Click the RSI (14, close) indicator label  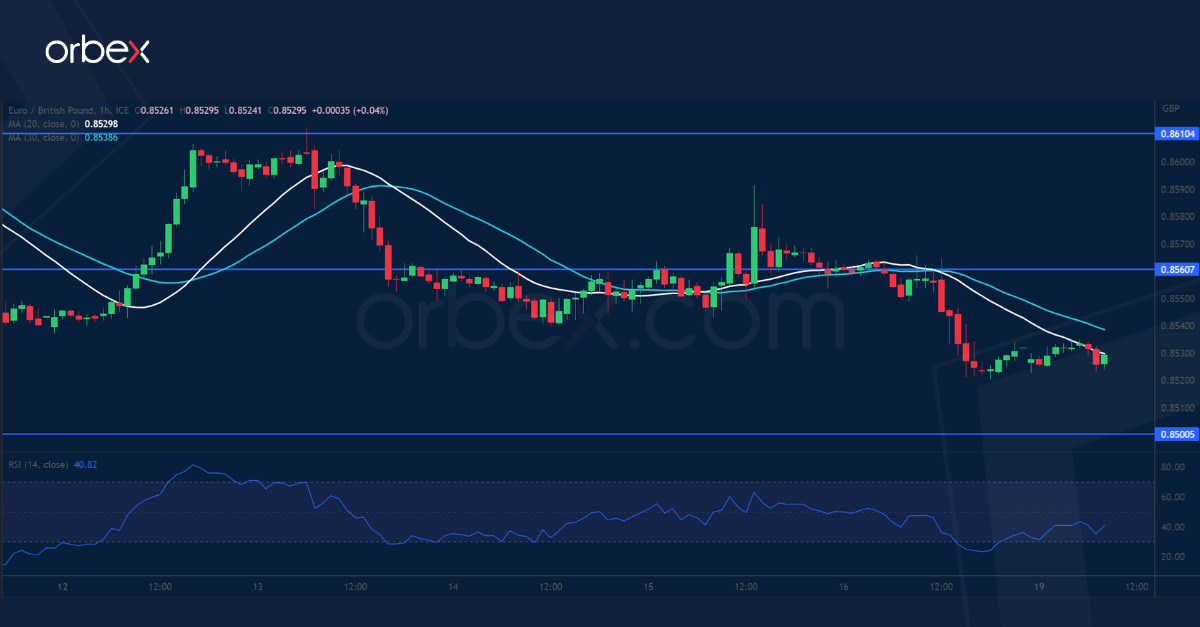point(38,464)
